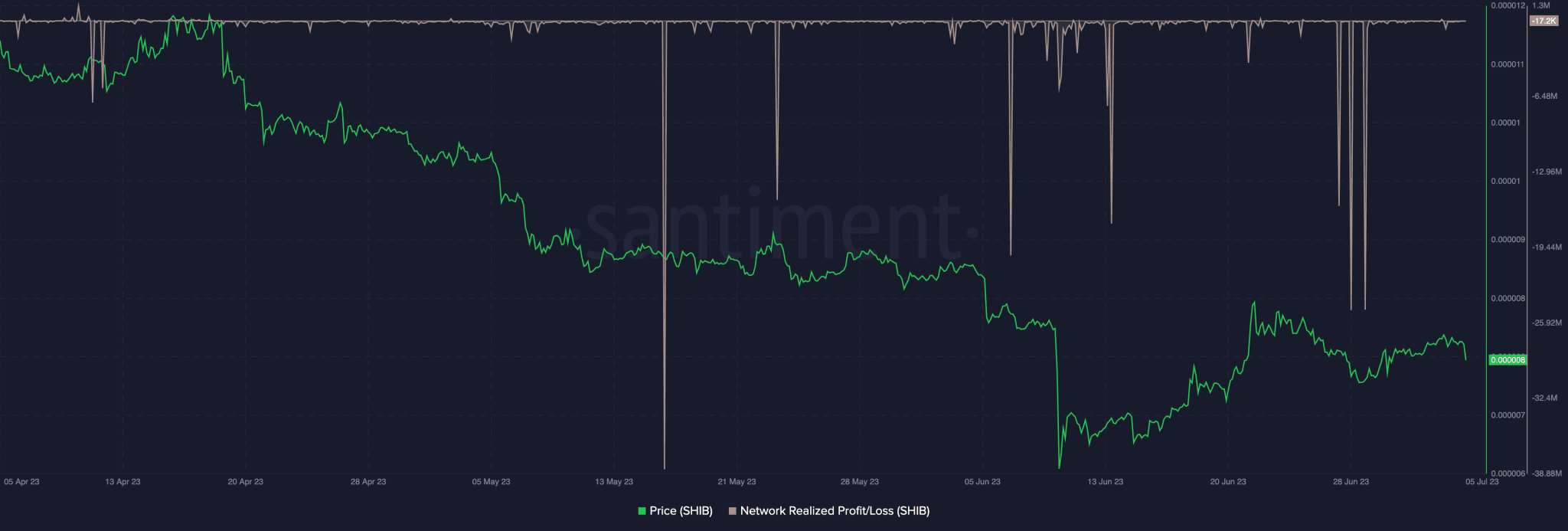Click the 0.000007 price axis label

tap(1508, 415)
